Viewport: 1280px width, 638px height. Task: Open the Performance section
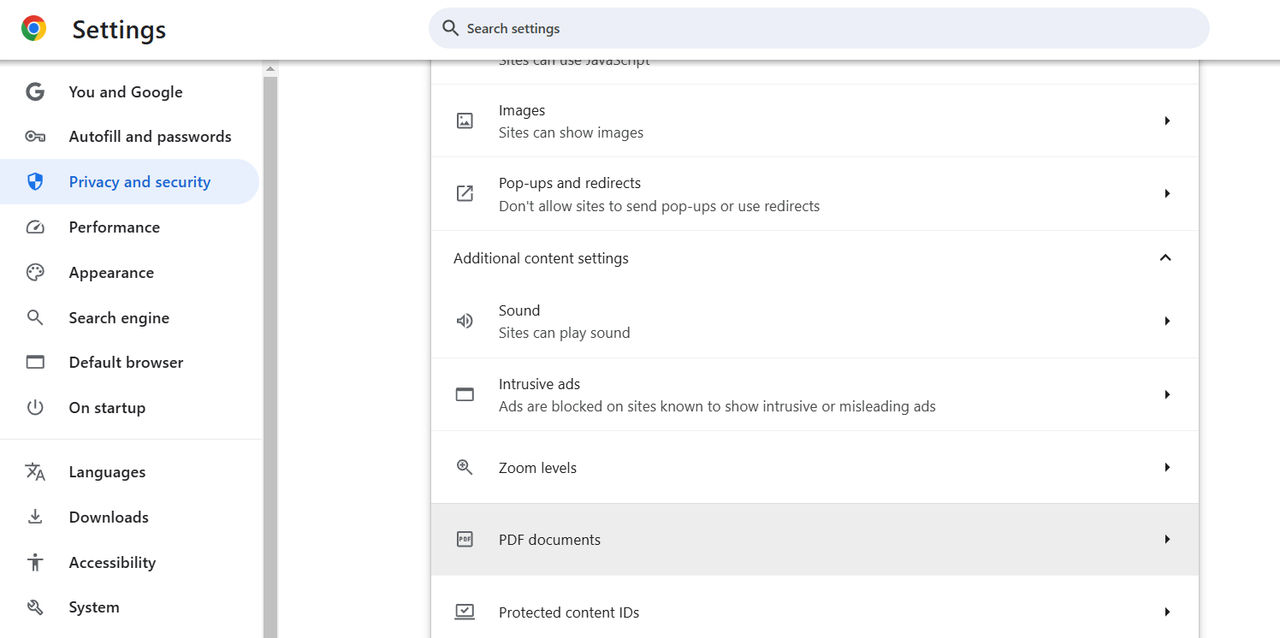129,227
